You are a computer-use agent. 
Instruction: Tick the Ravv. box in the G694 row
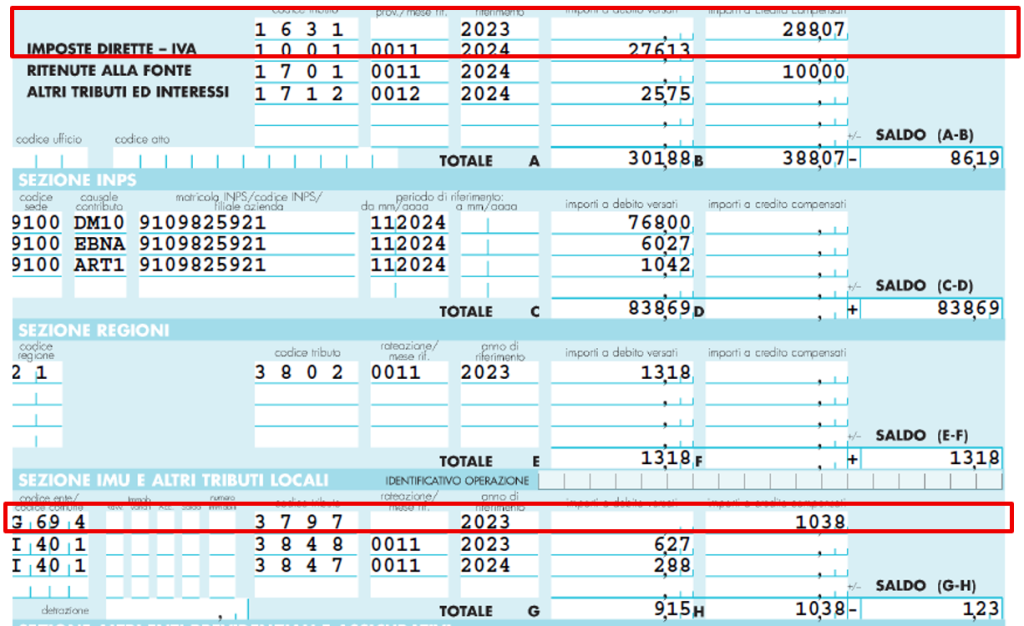click(114, 521)
